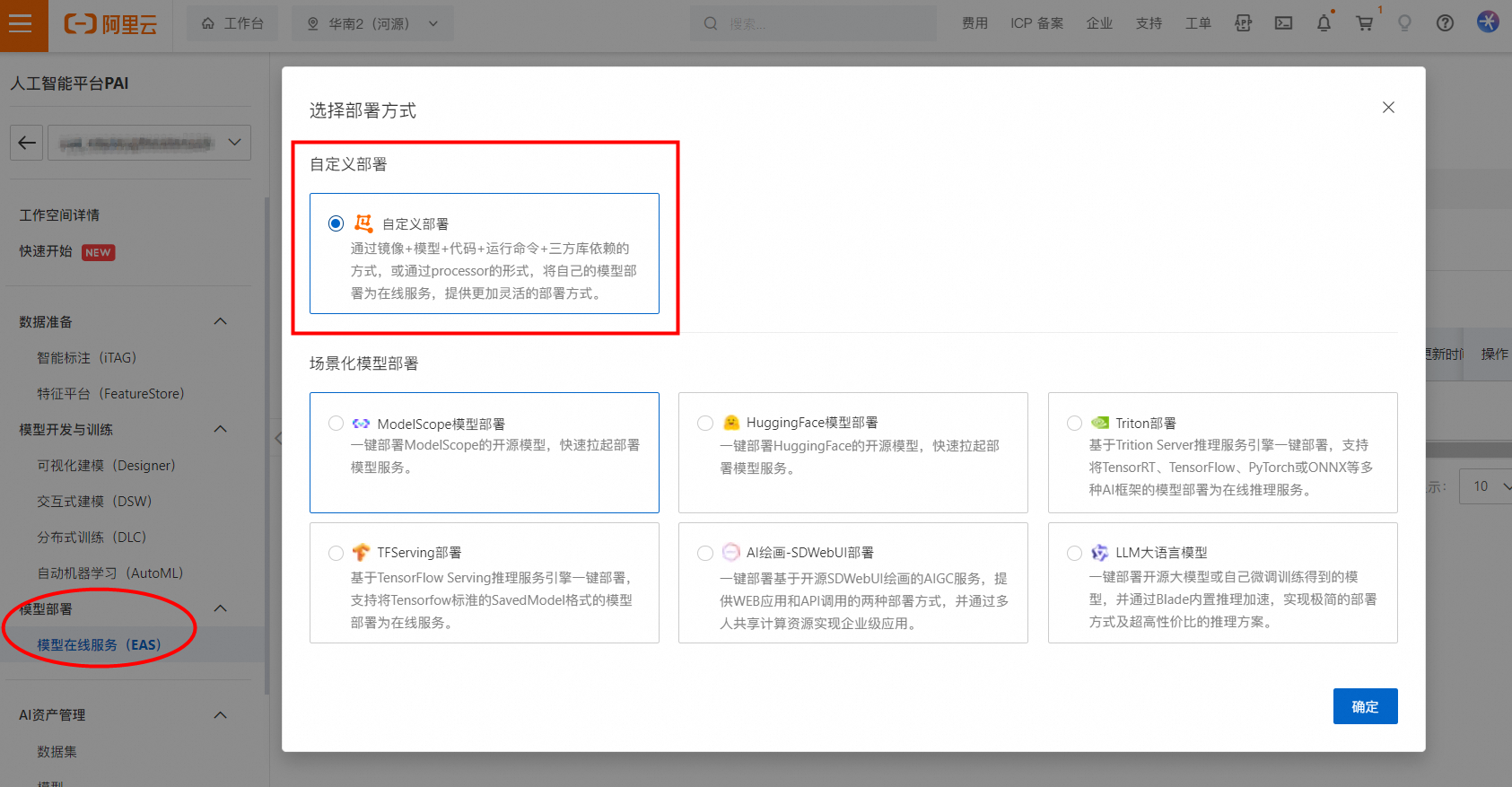Collapse the 模型开发与训练 section

221,429
